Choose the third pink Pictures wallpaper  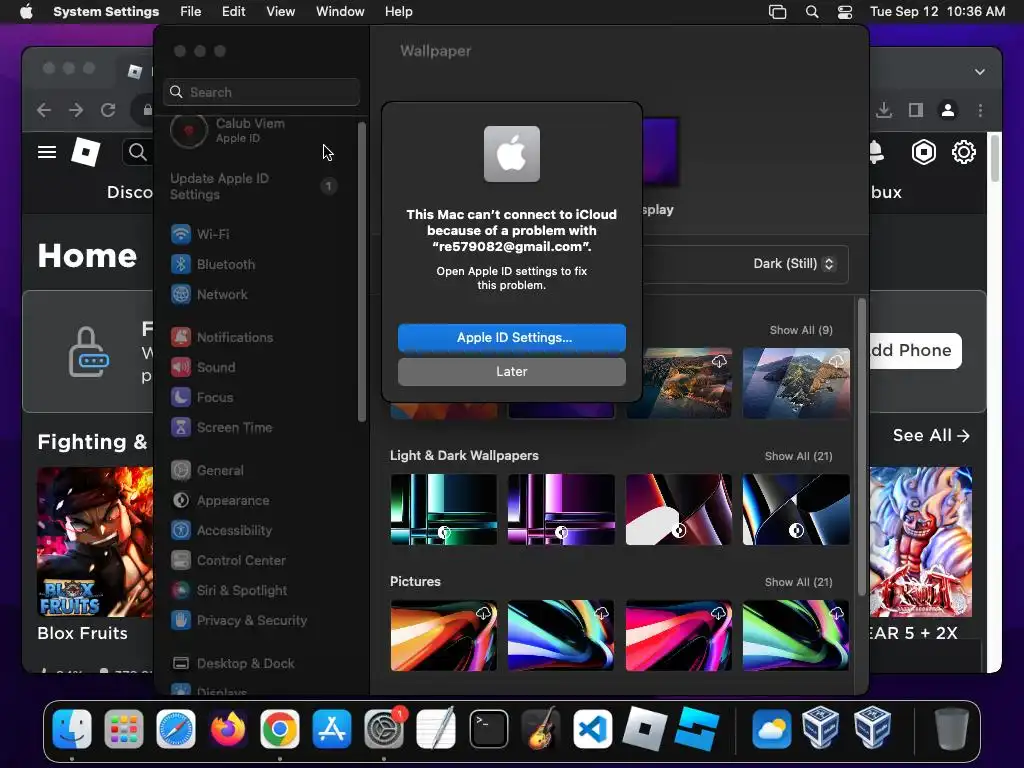[679, 635]
